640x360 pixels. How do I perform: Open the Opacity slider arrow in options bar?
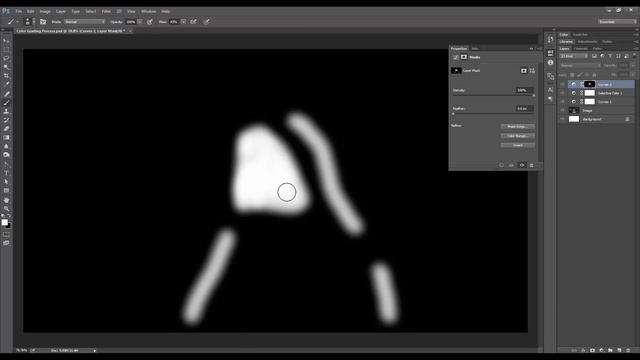click(x=140, y=22)
